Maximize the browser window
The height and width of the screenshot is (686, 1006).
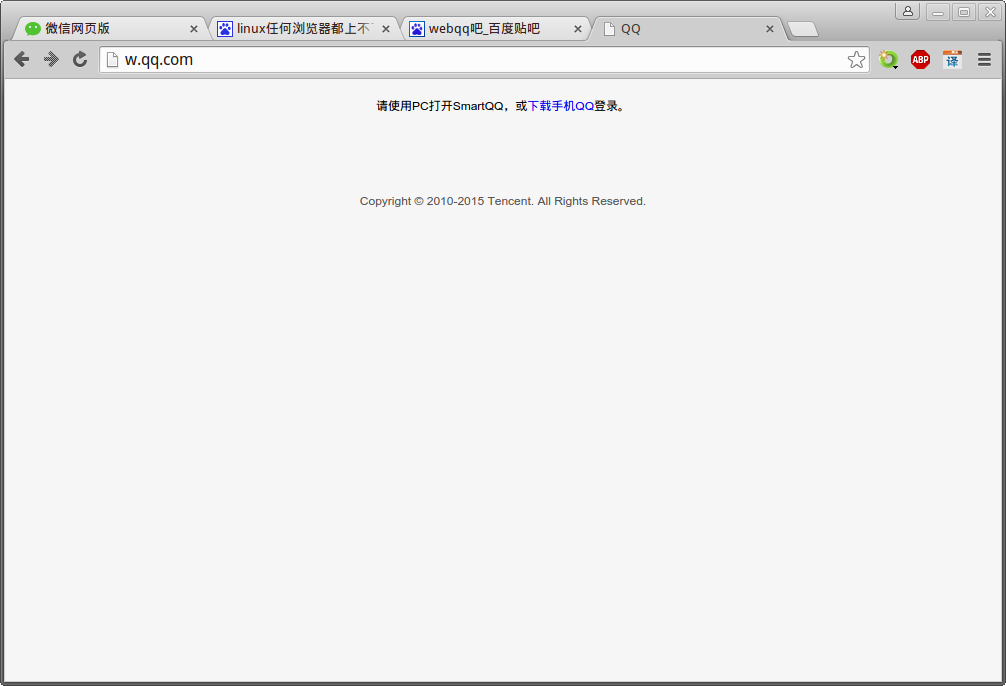[964, 12]
